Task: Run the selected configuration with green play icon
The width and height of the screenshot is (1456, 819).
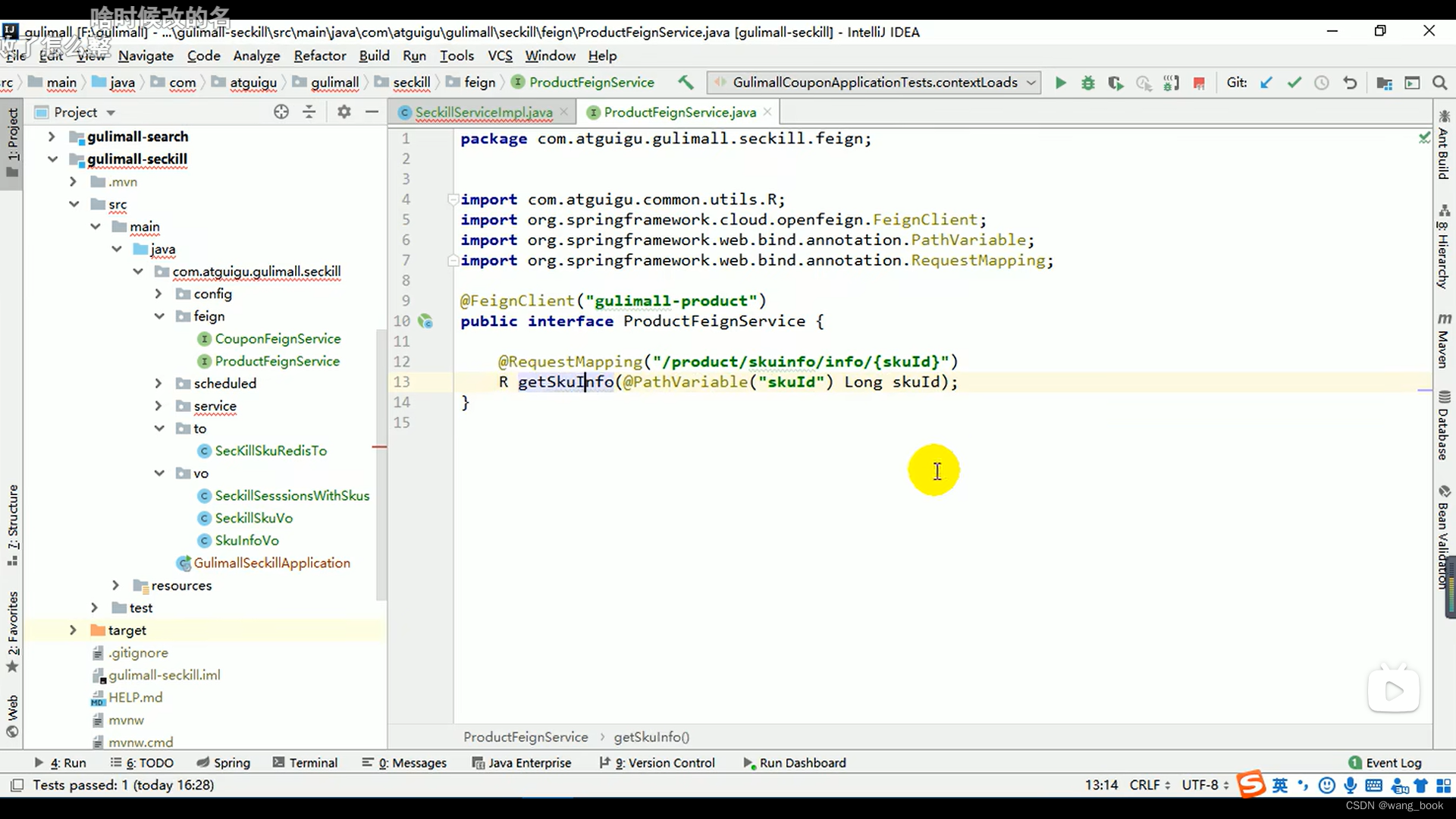Action: click(x=1060, y=83)
